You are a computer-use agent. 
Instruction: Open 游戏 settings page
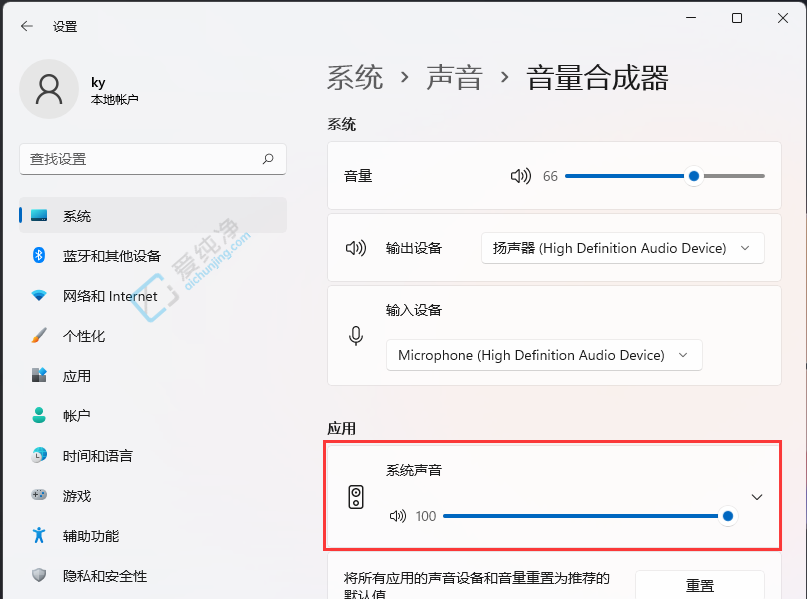tap(153, 495)
